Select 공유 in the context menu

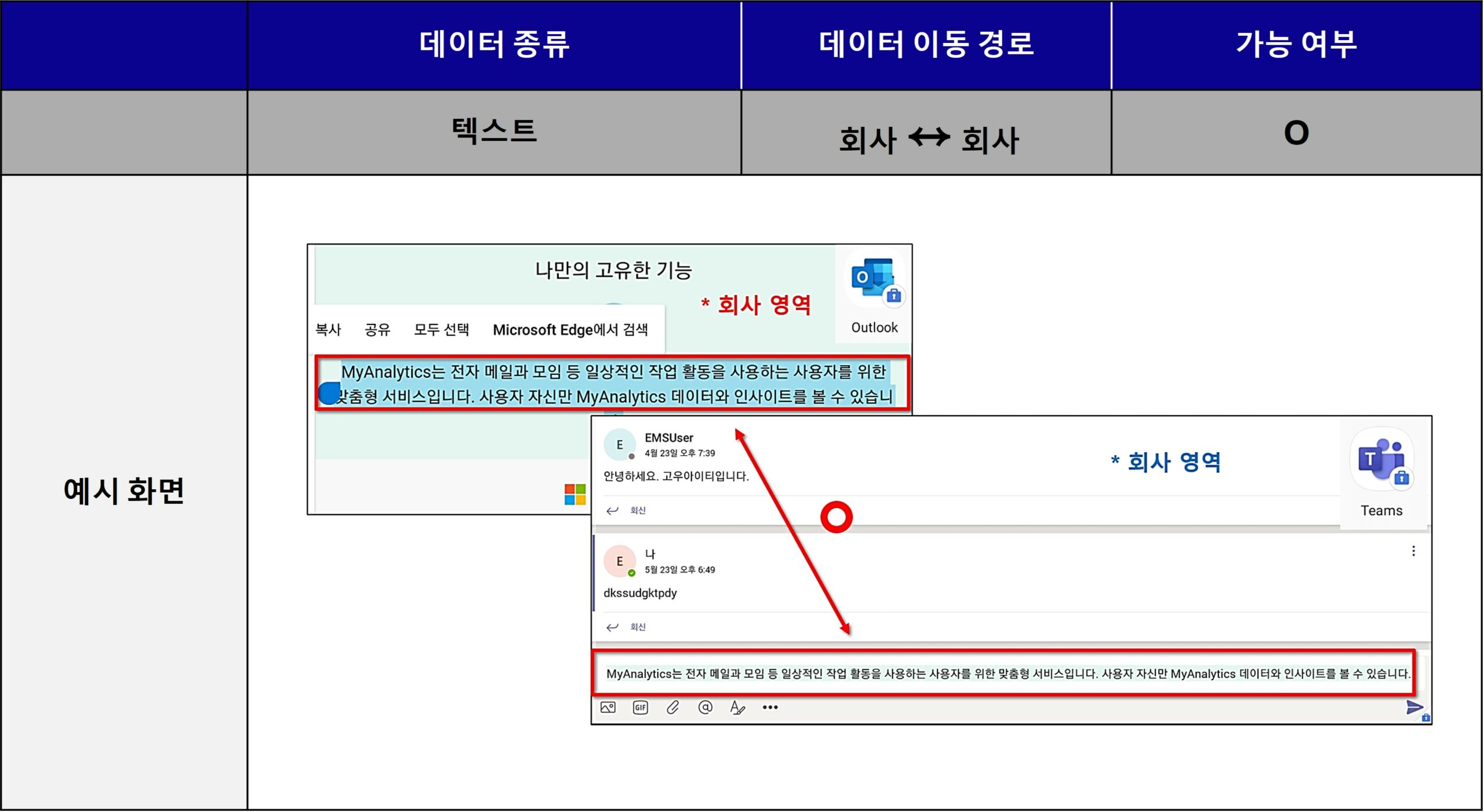[x=377, y=330]
